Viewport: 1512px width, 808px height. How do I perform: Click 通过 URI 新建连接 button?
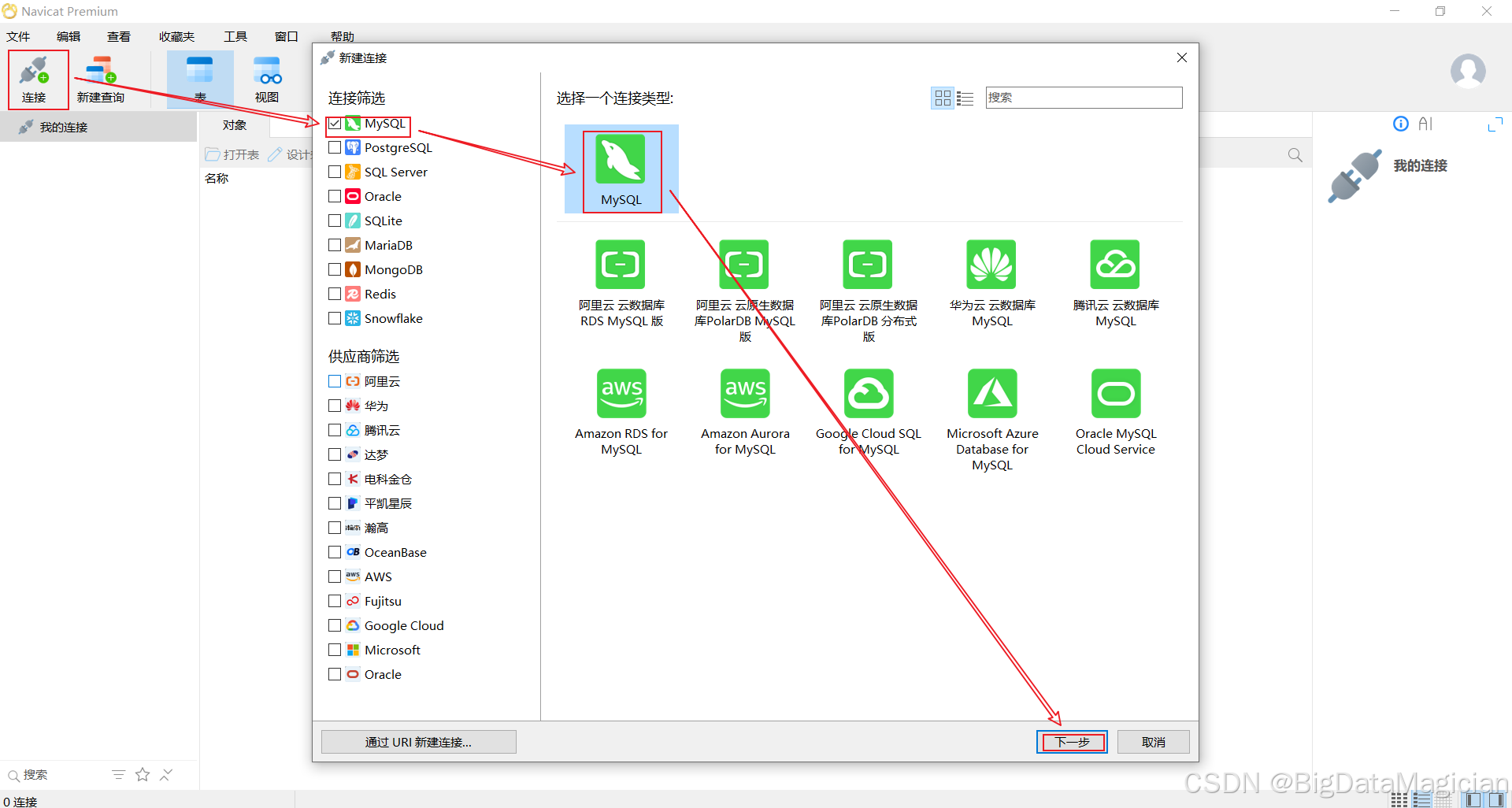[x=418, y=742]
